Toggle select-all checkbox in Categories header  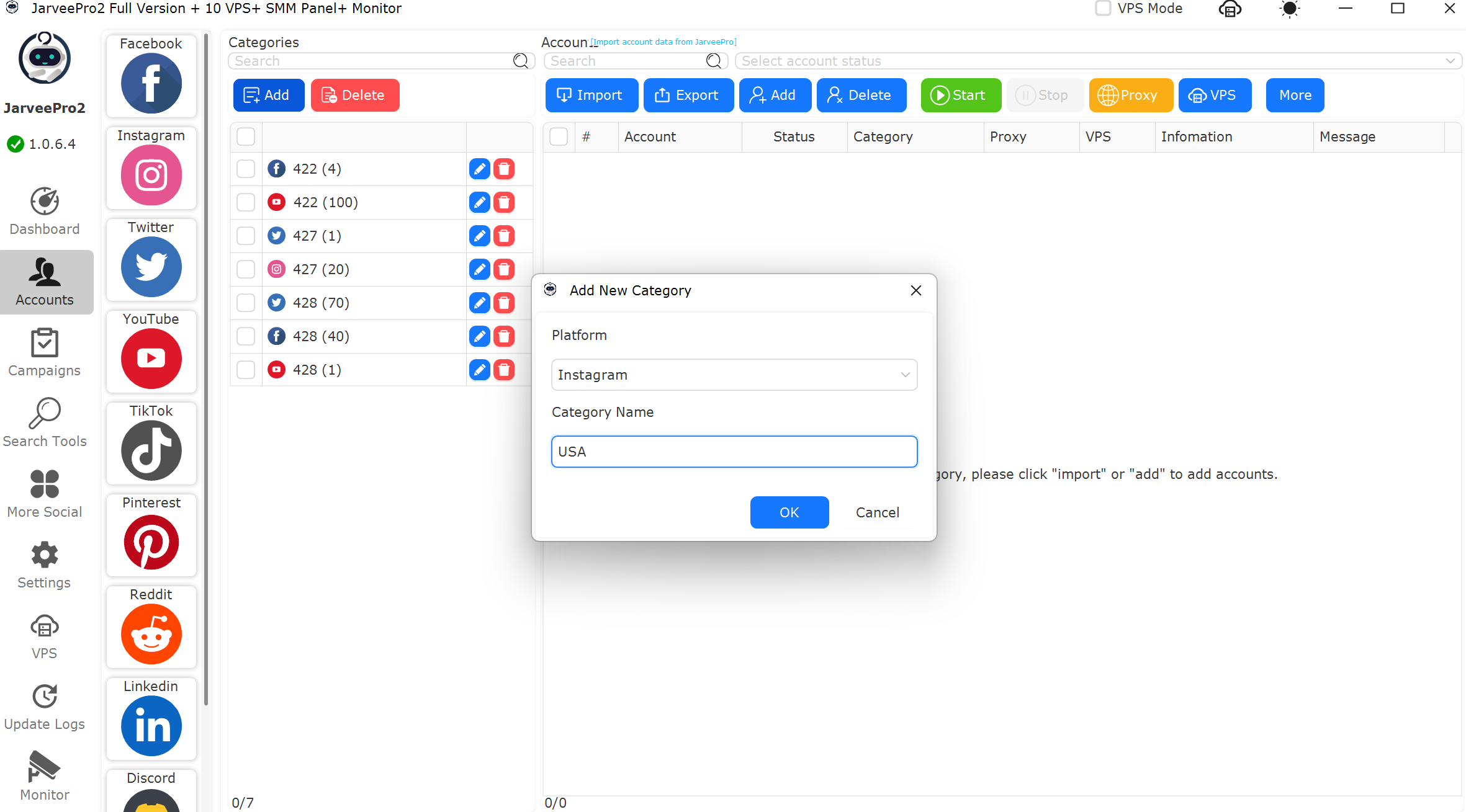tap(246, 136)
